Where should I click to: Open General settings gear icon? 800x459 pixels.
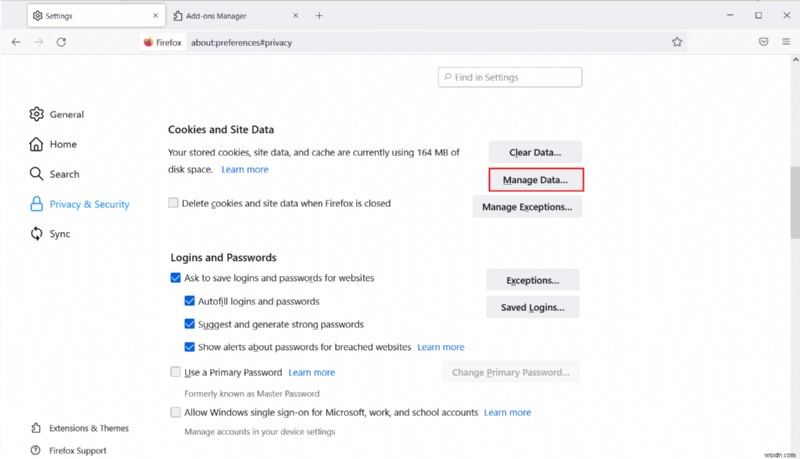(x=37, y=114)
